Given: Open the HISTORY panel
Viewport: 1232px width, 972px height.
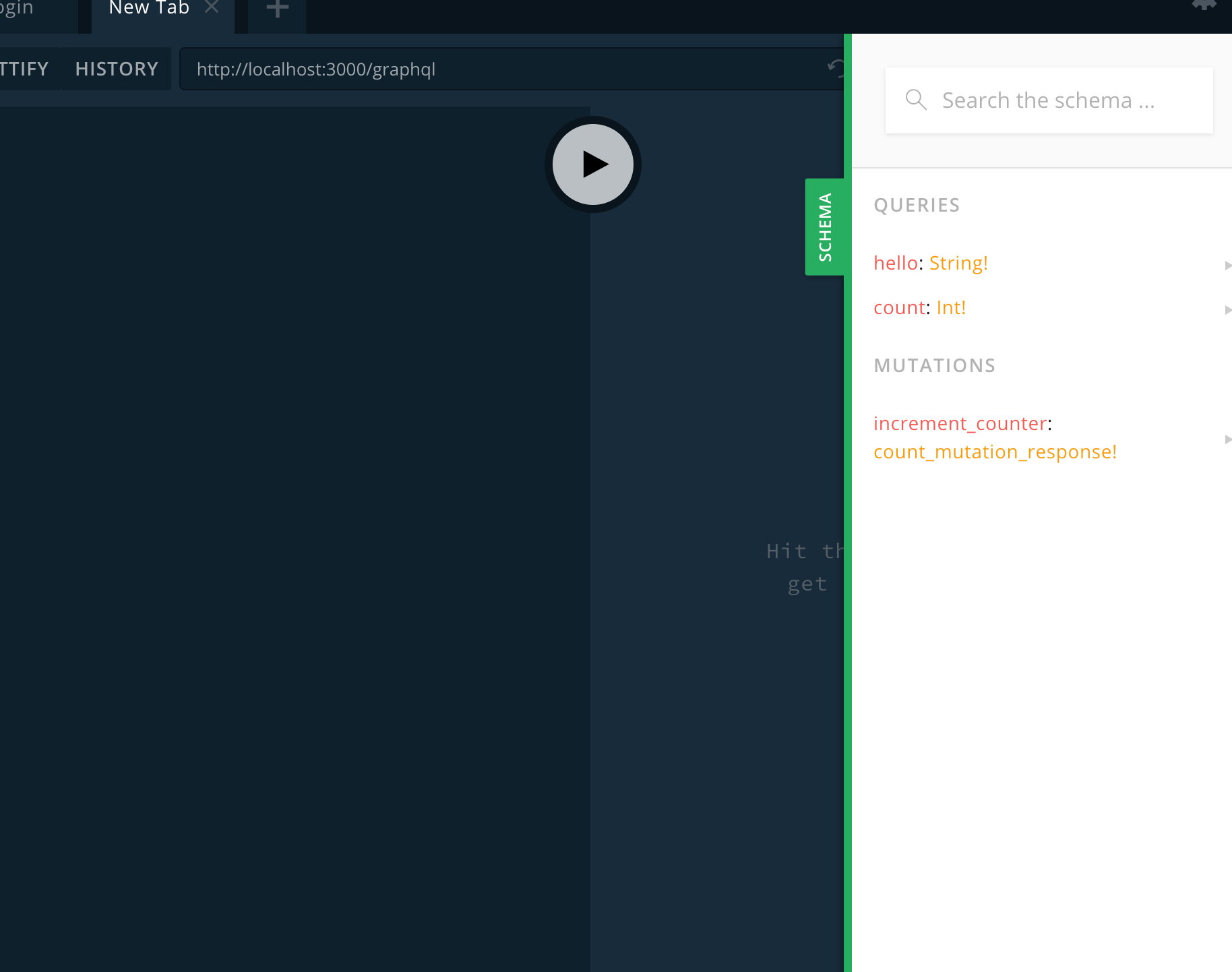Looking at the screenshot, I should (117, 69).
